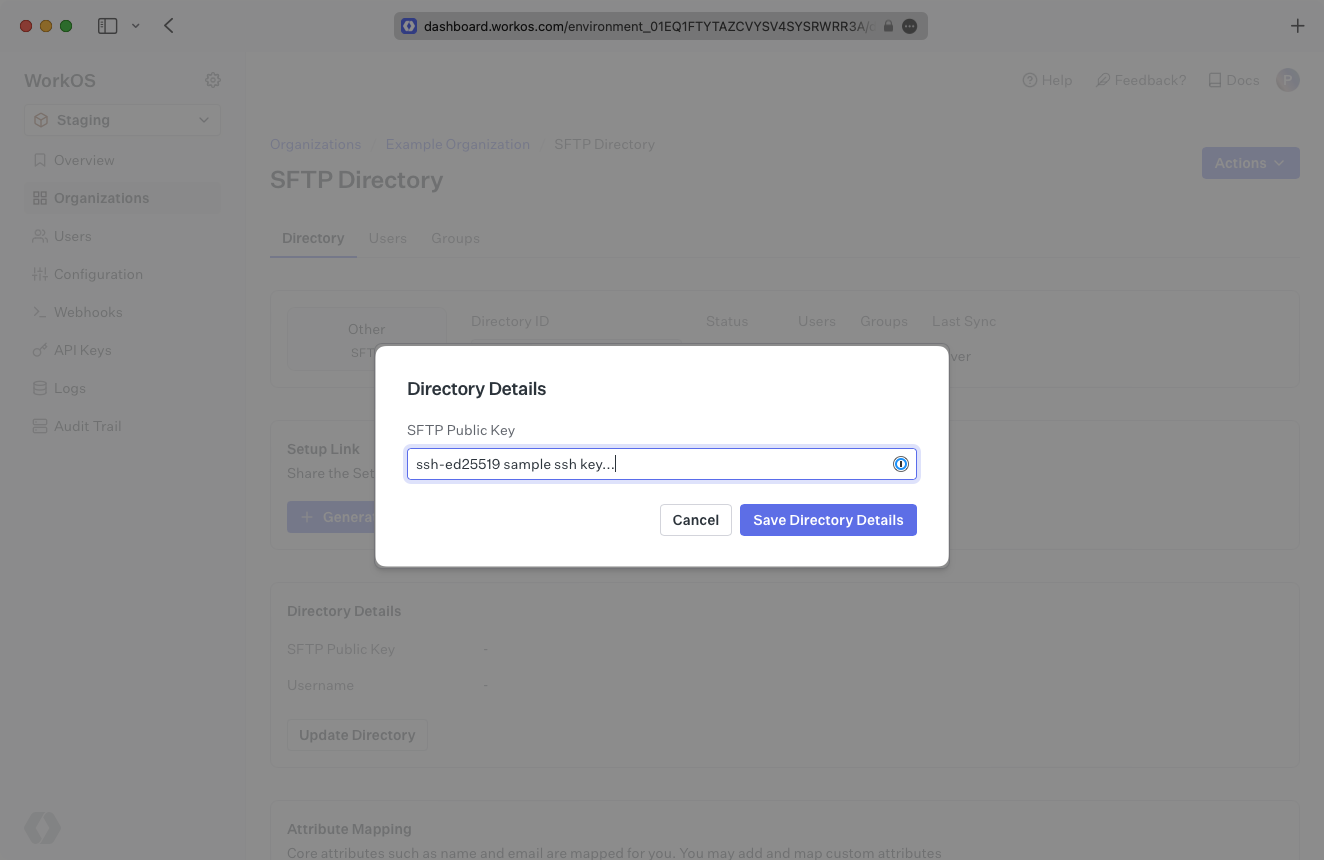
Task: Click the Audit Trail icon
Action: pos(40,426)
